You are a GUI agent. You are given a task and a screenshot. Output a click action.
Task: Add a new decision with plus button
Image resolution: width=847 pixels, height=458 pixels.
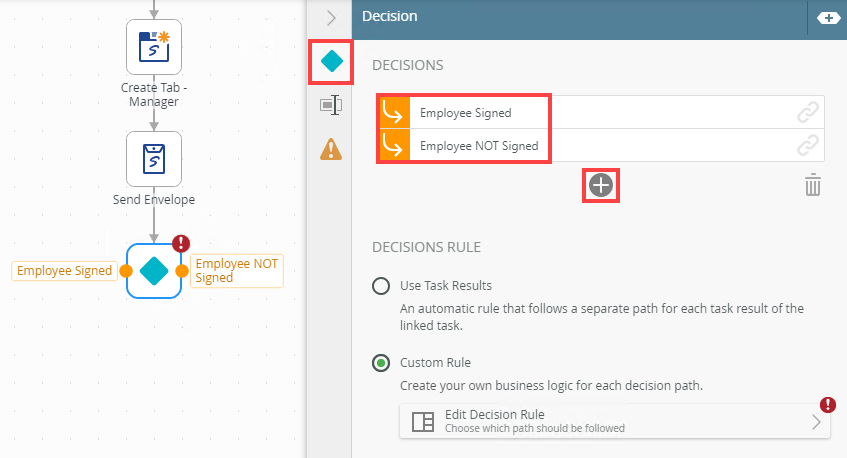tap(601, 185)
